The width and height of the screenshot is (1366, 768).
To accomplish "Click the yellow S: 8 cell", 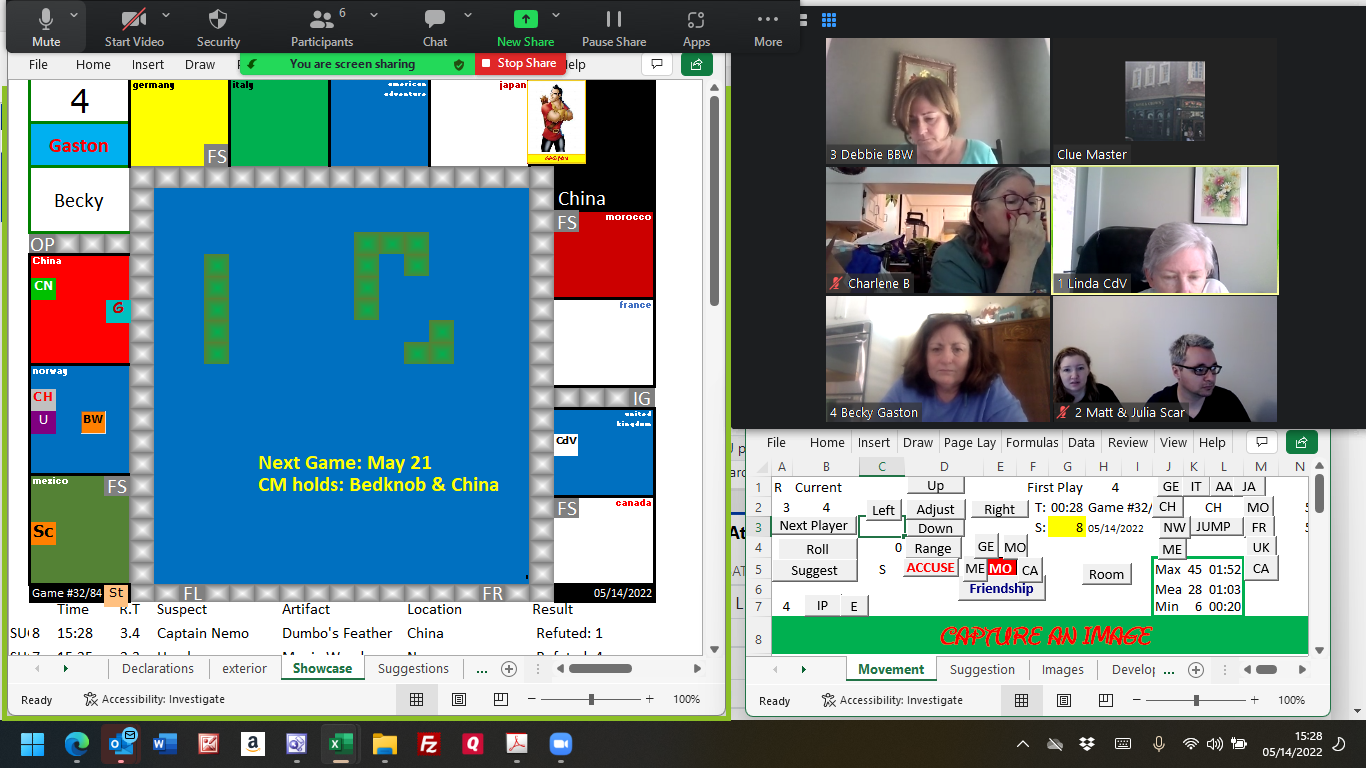I will click(1066, 528).
